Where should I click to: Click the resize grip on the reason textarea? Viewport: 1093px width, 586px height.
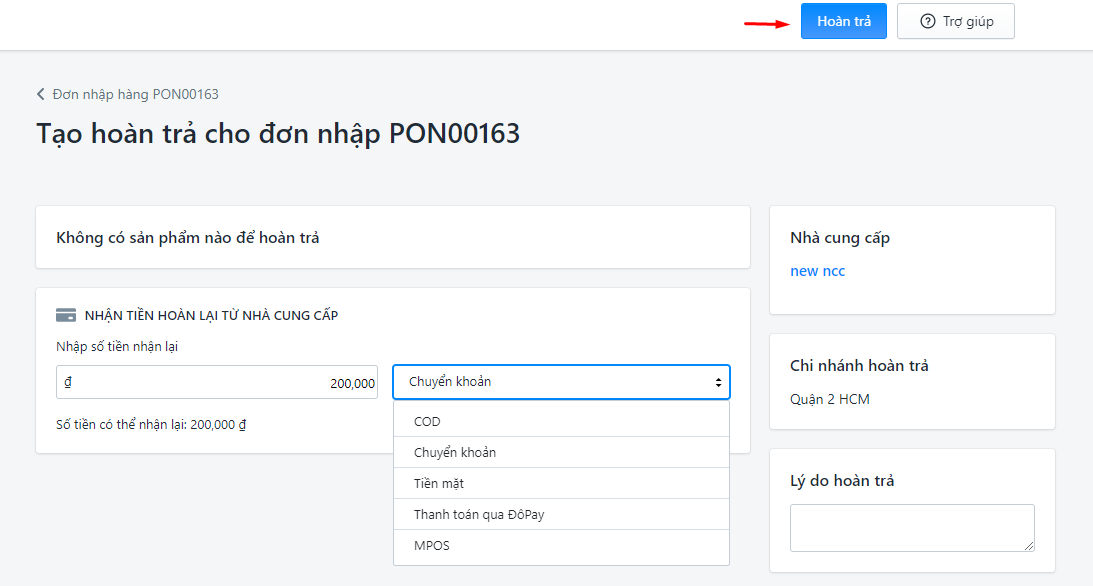tap(1029, 546)
